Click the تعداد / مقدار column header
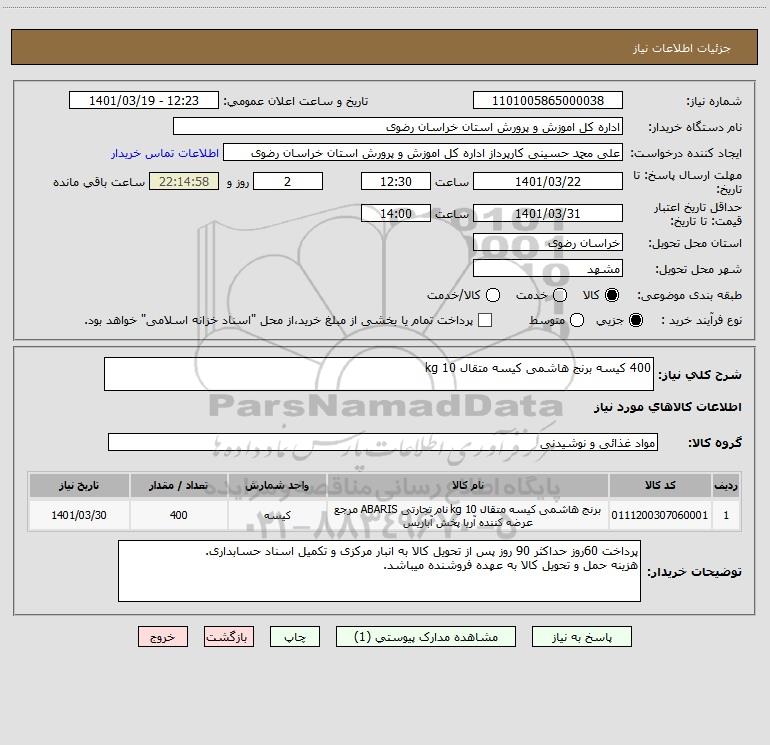 tap(179, 485)
